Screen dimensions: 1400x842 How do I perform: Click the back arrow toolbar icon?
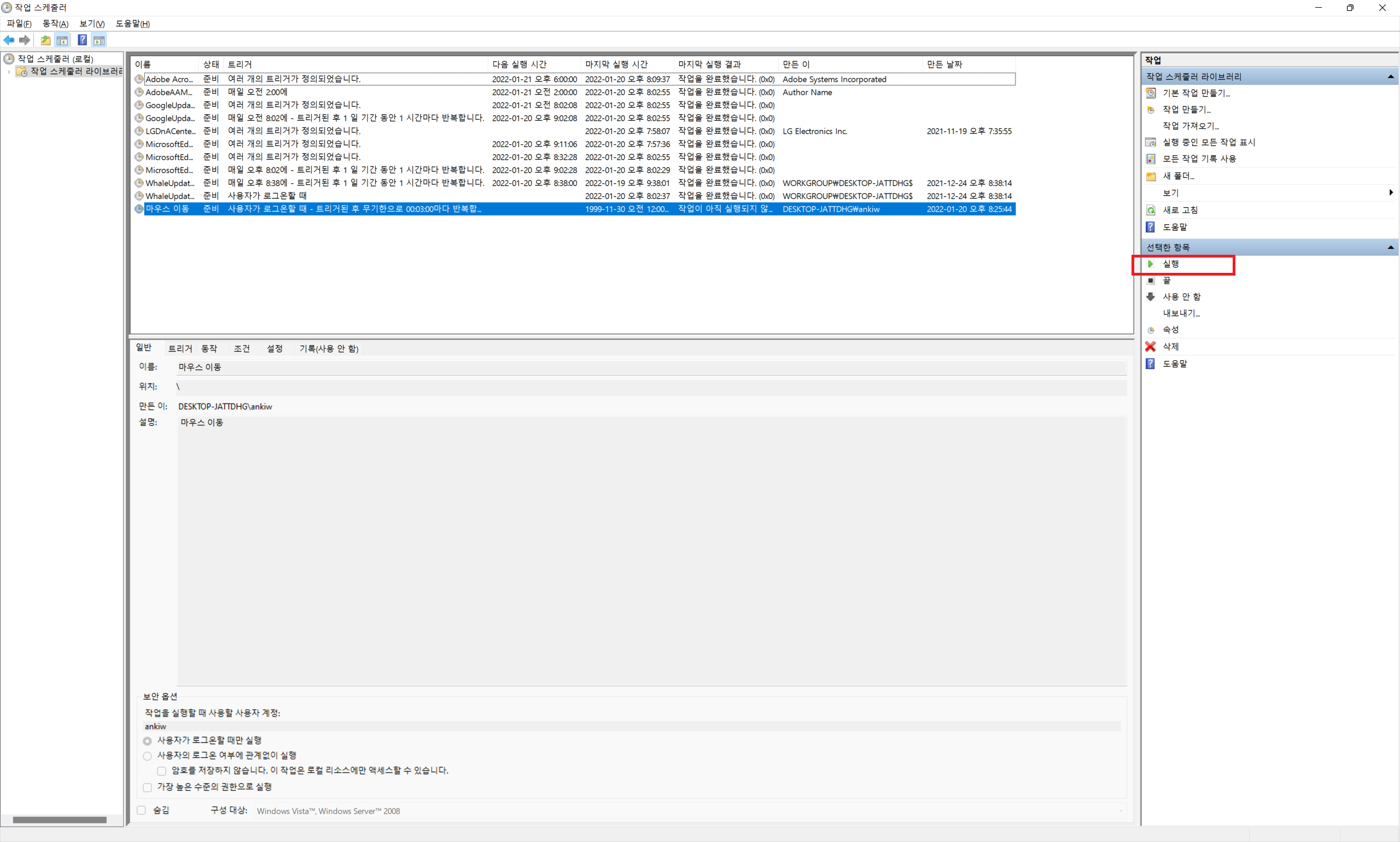point(9,40)
